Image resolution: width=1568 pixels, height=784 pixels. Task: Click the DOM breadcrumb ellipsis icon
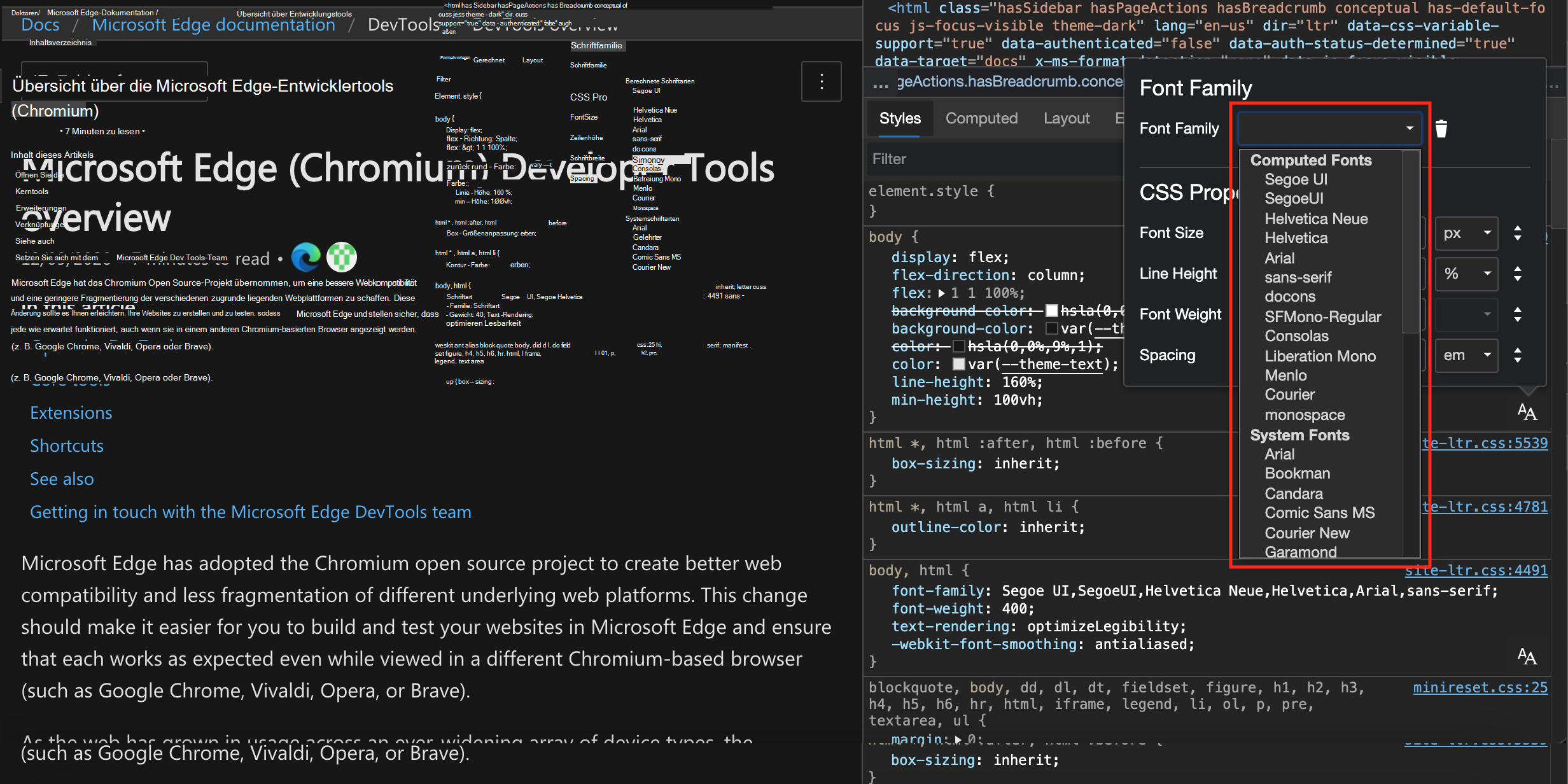point(881,84)
